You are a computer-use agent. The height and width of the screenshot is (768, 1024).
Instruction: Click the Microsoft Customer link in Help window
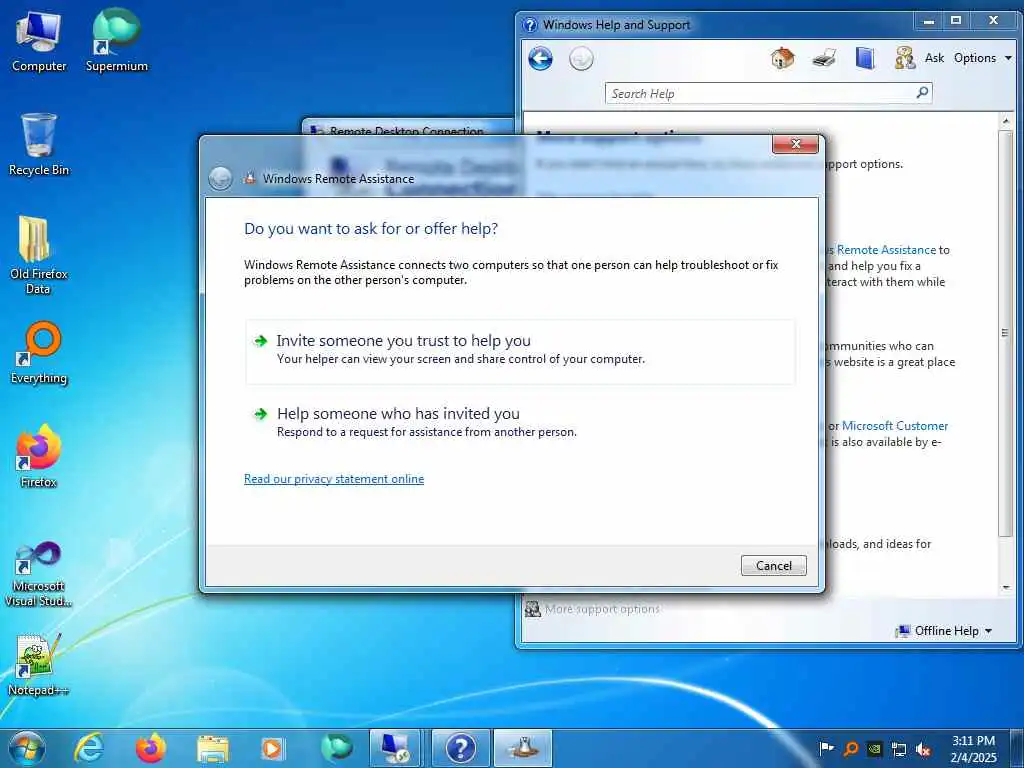895,426
